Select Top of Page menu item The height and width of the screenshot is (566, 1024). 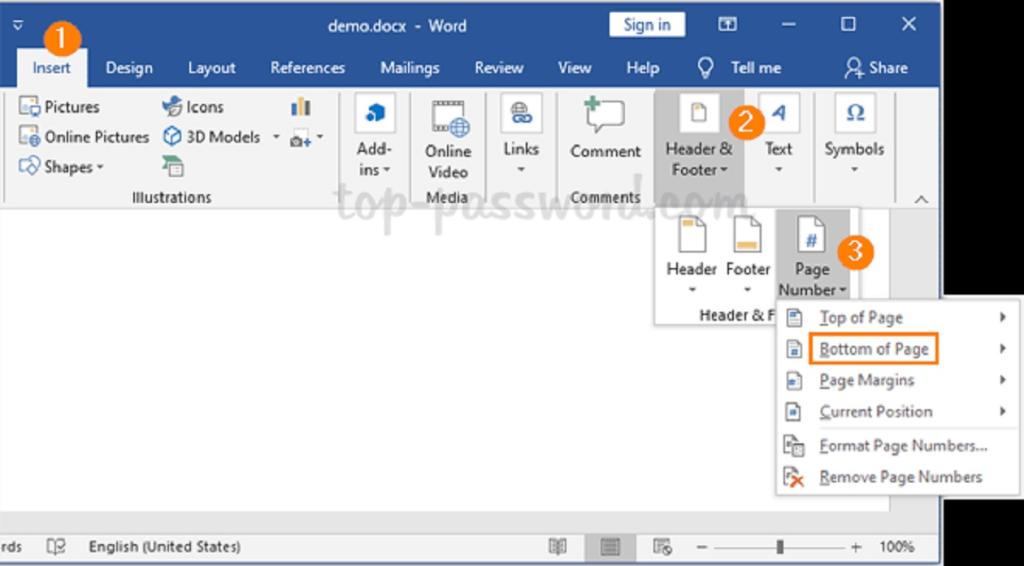point(897,318)
